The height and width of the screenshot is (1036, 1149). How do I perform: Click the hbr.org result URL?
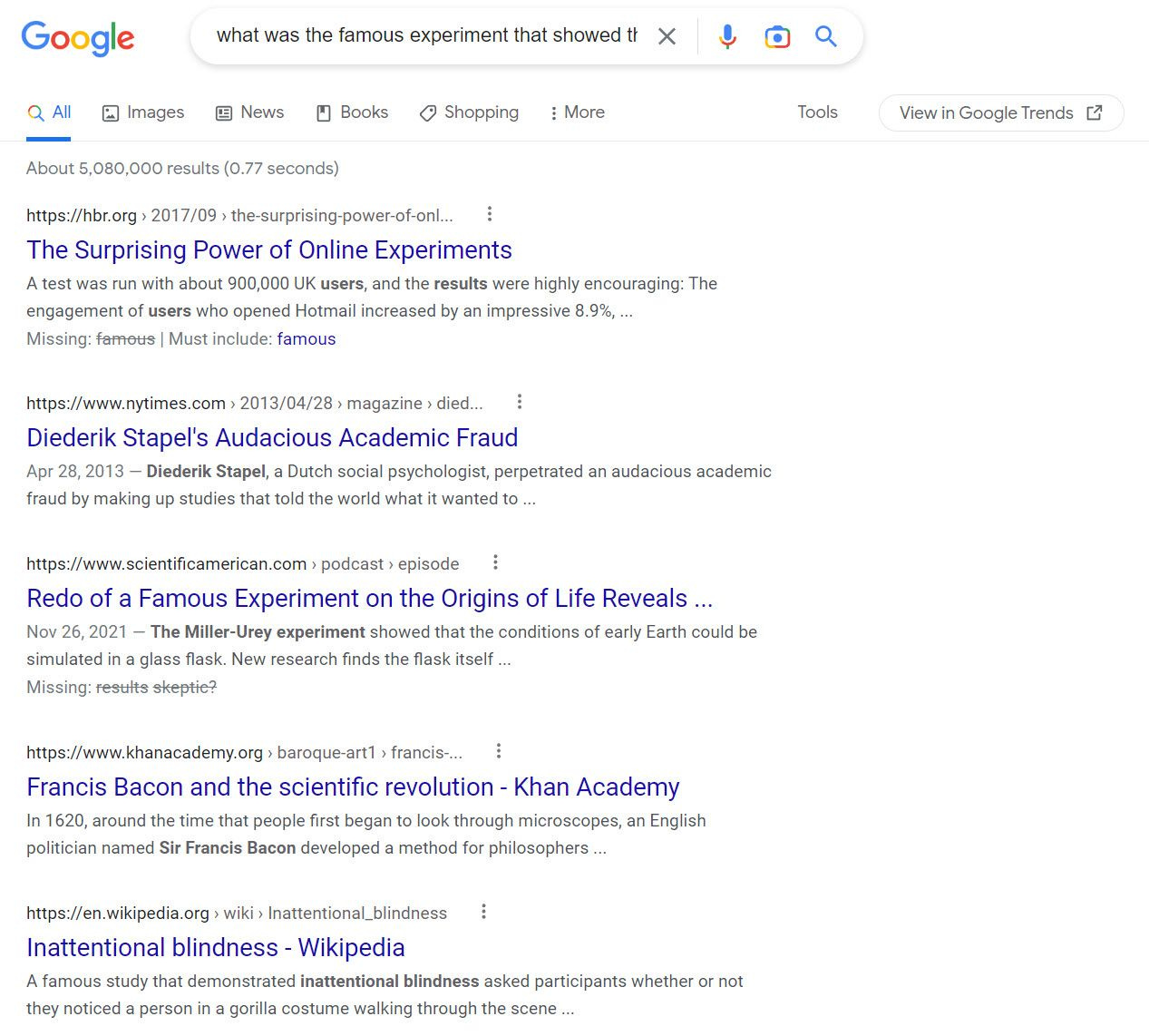click(239, 216)
